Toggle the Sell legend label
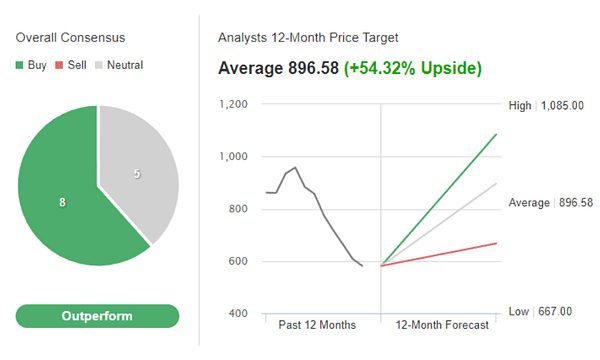 pyautogui.click(x=77, y=65)
